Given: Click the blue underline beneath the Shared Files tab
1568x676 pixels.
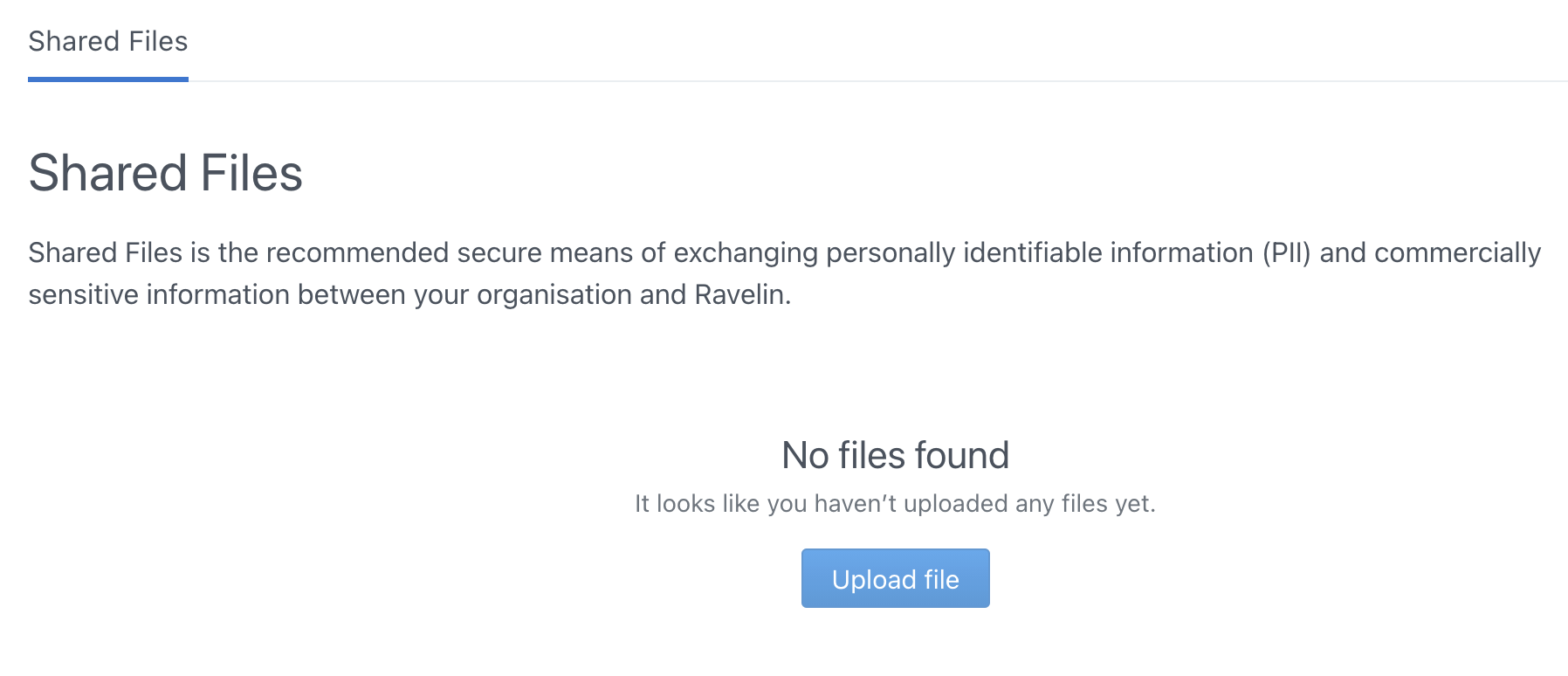Looking at the screenshot, I should (x=108, y=79).
